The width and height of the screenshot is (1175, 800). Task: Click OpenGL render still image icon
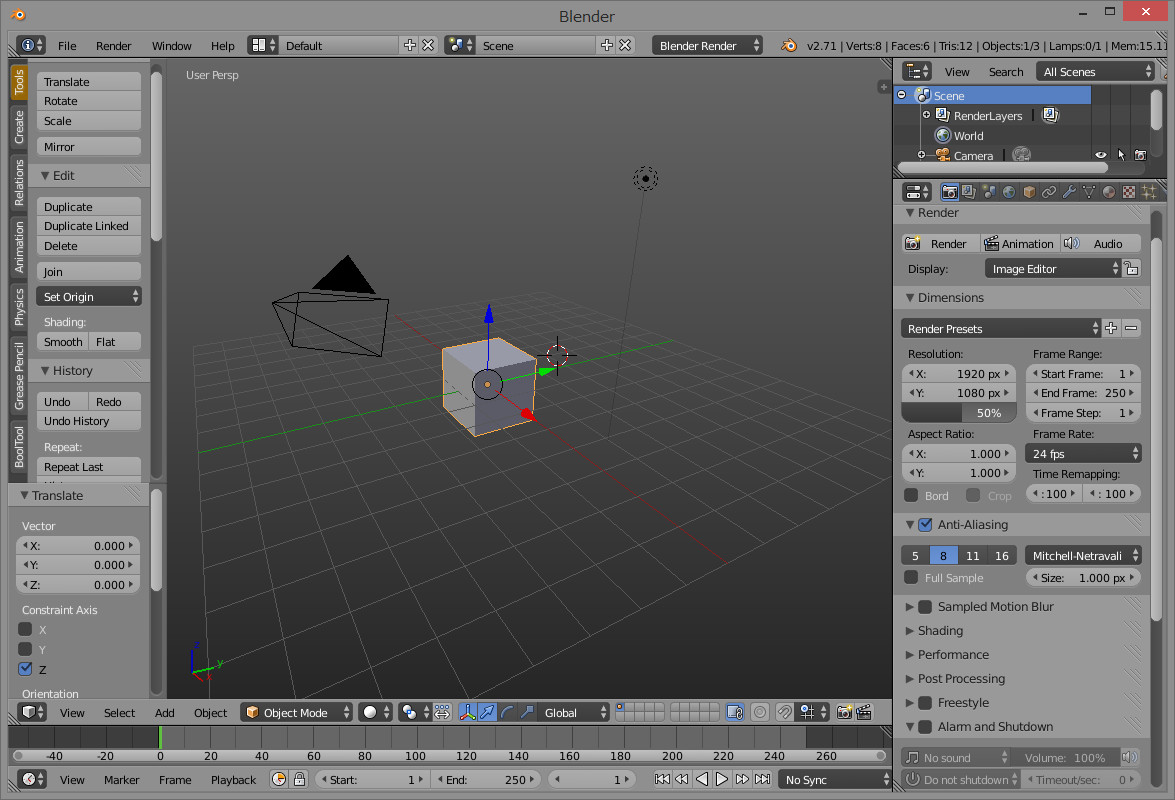coord(845,712)
